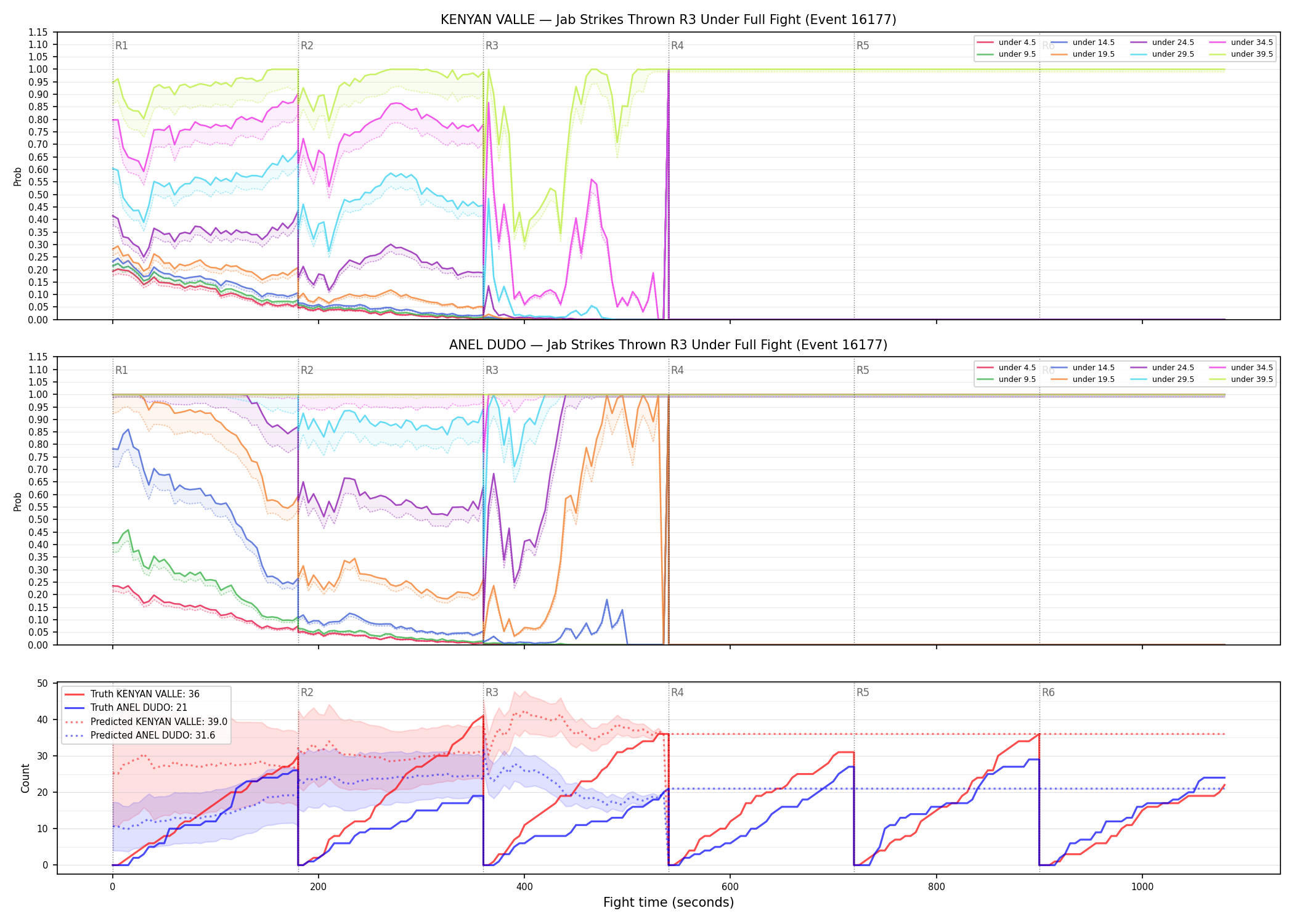Click the R3 round marker in ANEL DUDO chart
The height and width of the screenshot is (924, 1294).
[x=492, y=370]
